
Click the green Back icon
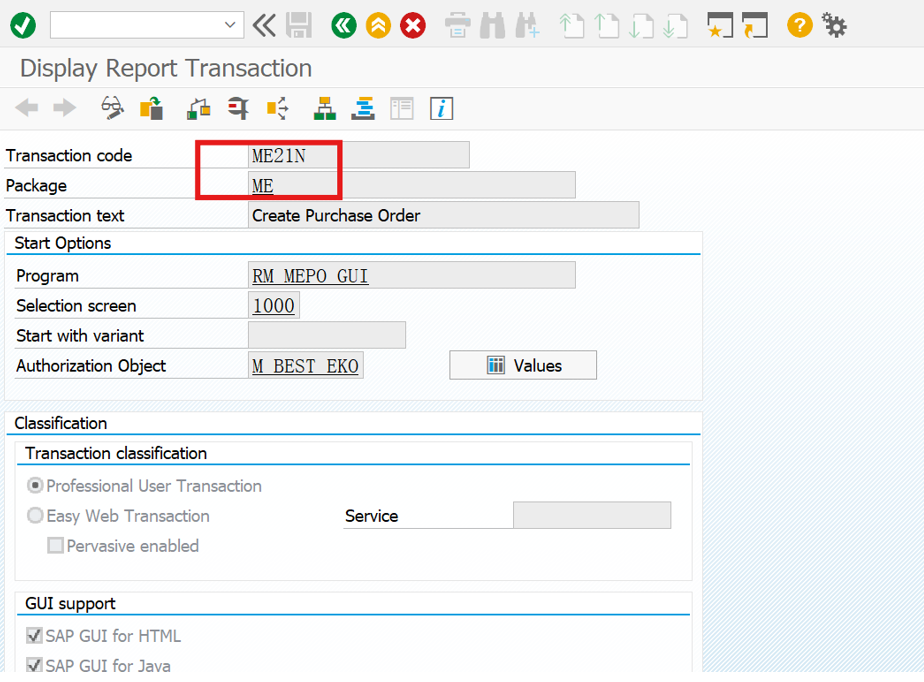click(x=344, y=25)
